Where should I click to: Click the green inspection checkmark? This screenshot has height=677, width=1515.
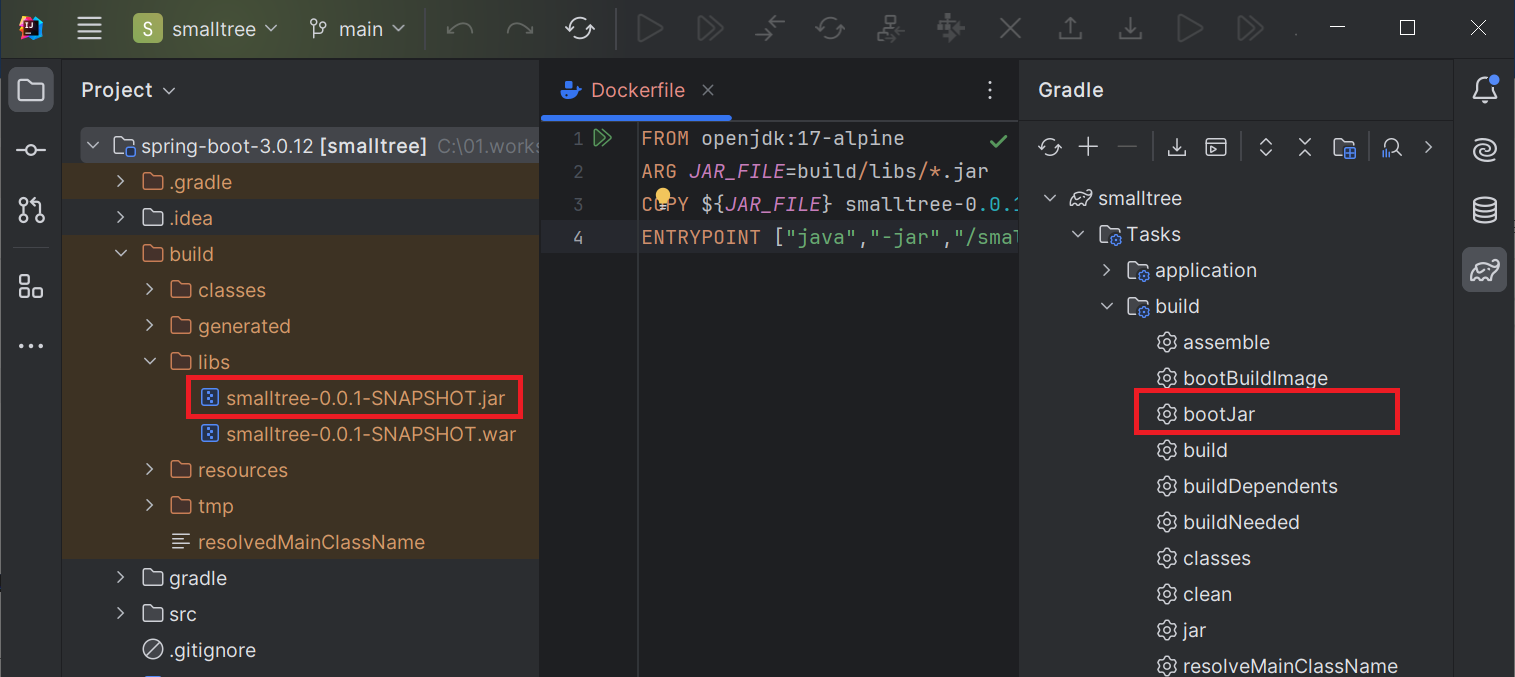tap(998, 139)
